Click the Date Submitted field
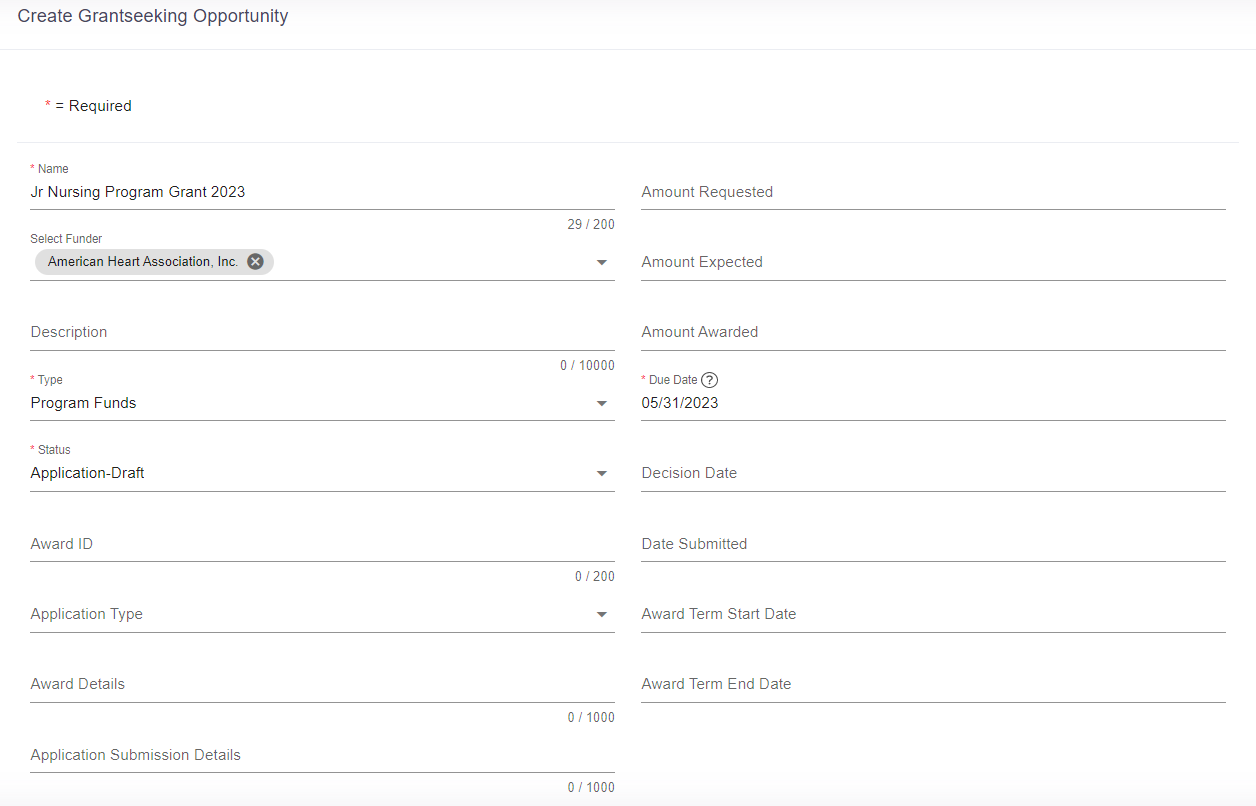Screen dimensions: 1256x806 pyautogui.click(x=933, y=544)
